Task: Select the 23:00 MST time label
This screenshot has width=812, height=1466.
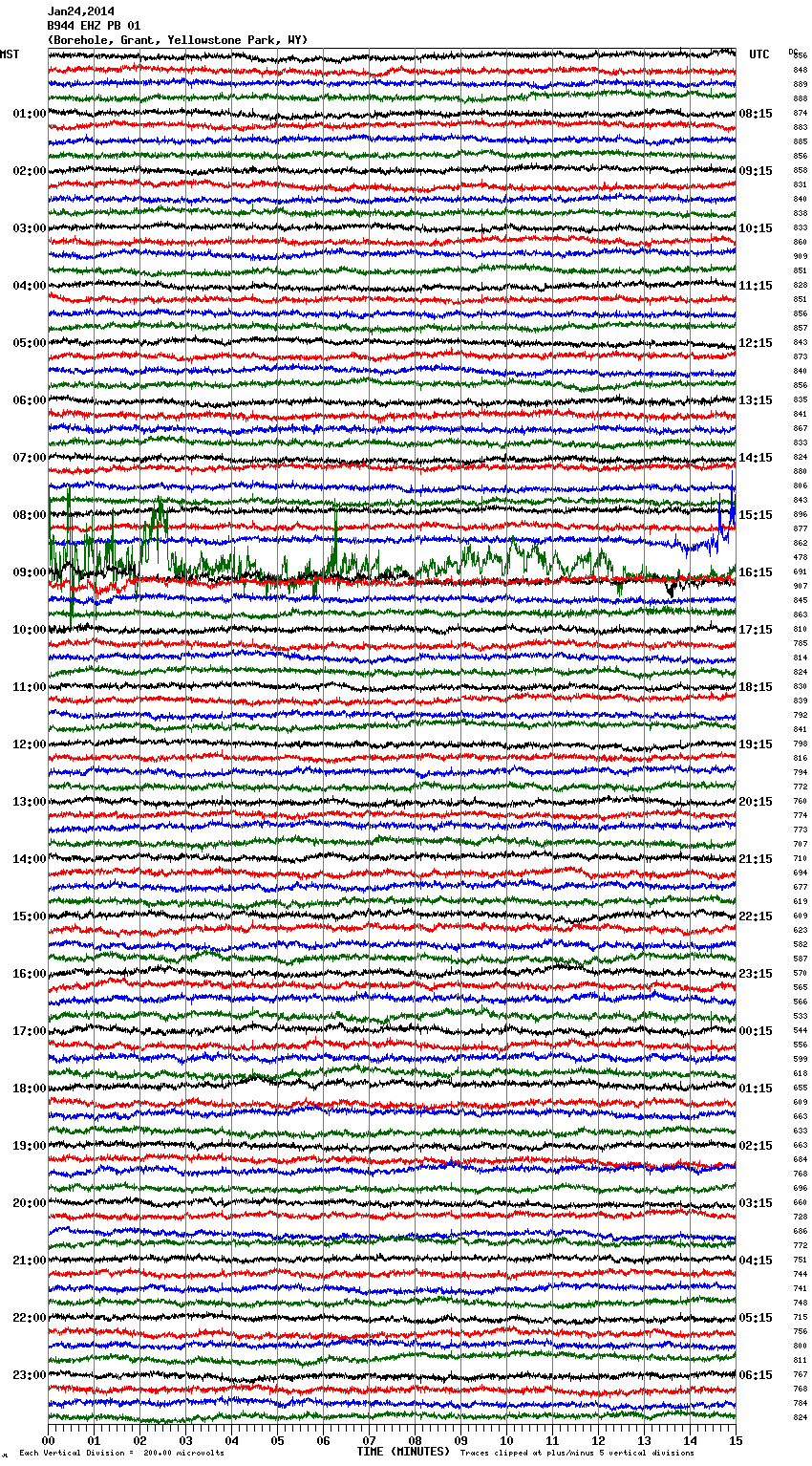Action: pyautogui.click(x=30, y=1375)
